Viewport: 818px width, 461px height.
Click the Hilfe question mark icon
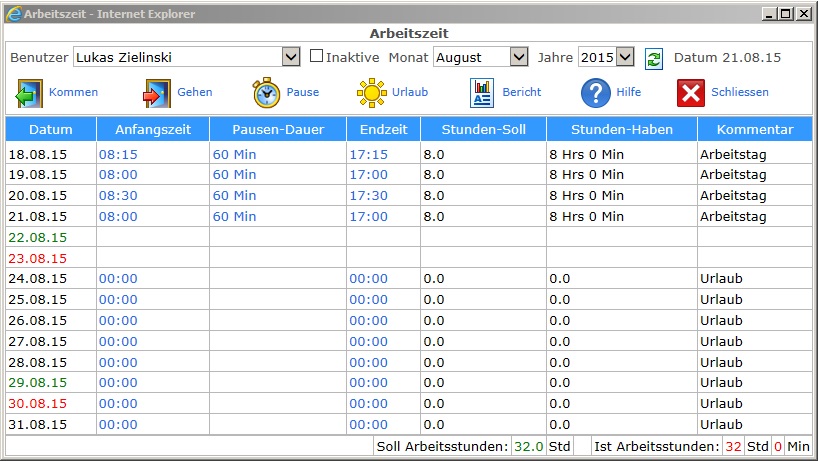click(x=596, y=93)
